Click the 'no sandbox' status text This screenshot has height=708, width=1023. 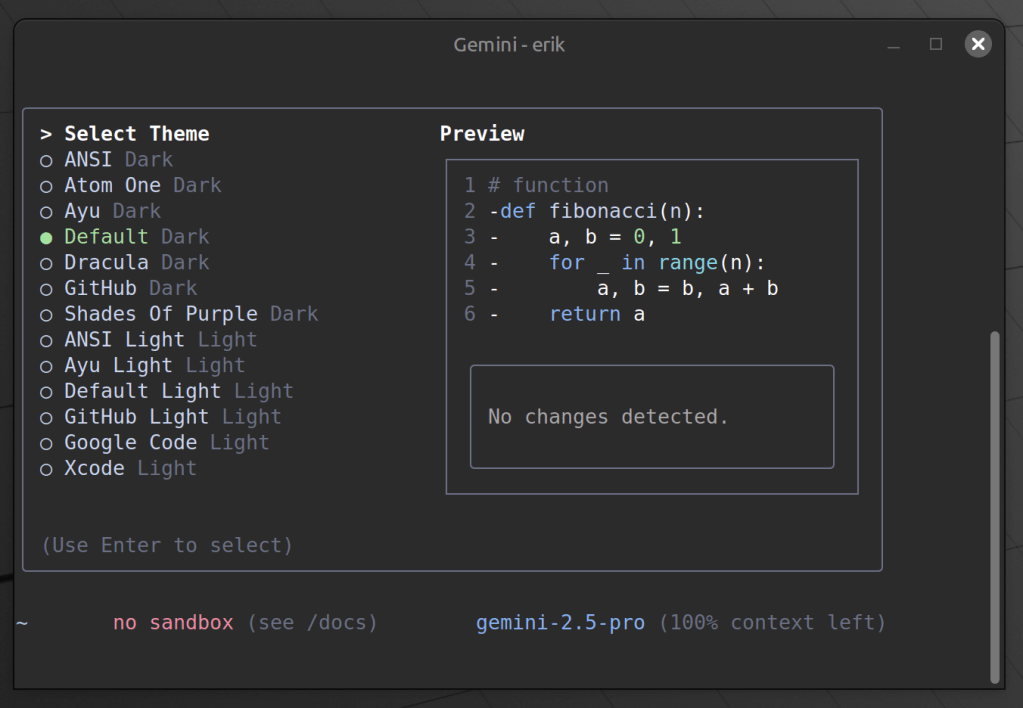pyautogui.click(x=173, y=623)
